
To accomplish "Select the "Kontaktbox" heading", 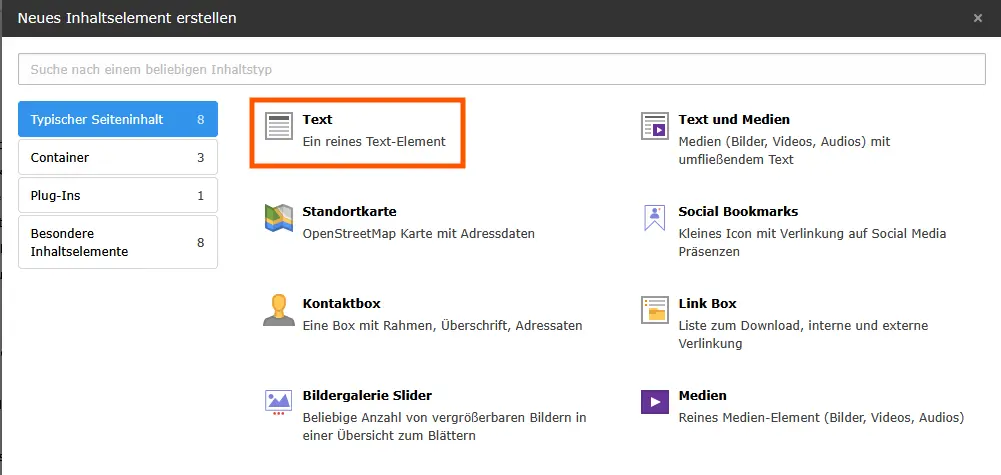I will tap(341, 304).
